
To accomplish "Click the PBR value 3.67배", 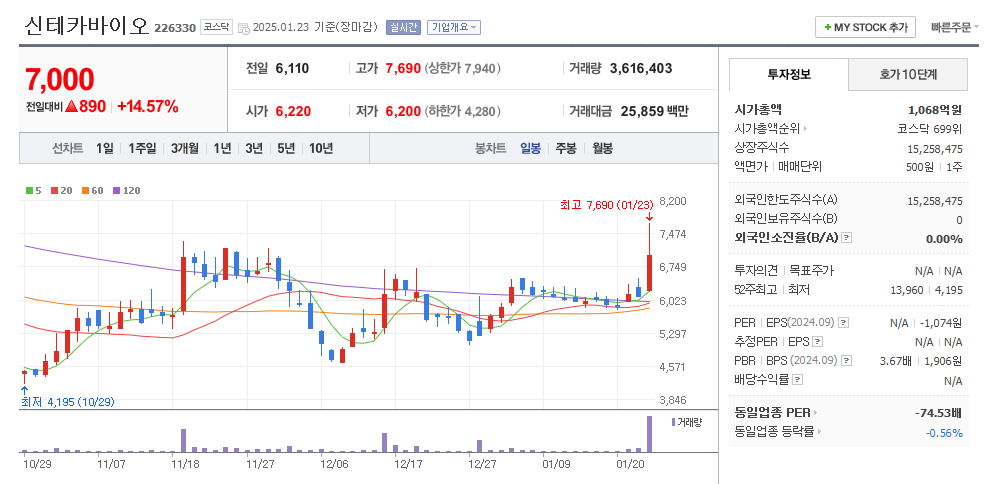I will 894,361.
